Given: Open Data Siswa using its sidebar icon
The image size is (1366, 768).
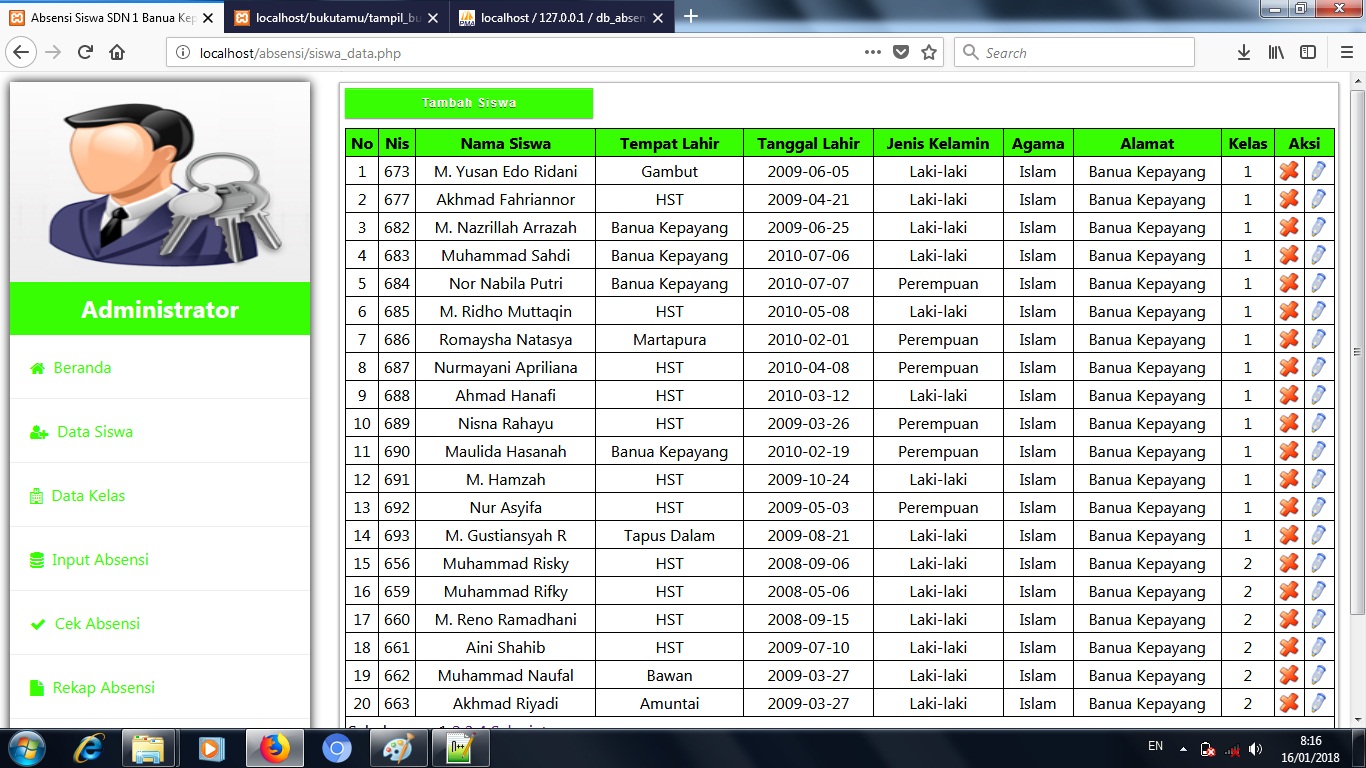Looking at the screenshot, I should point(38,432).
